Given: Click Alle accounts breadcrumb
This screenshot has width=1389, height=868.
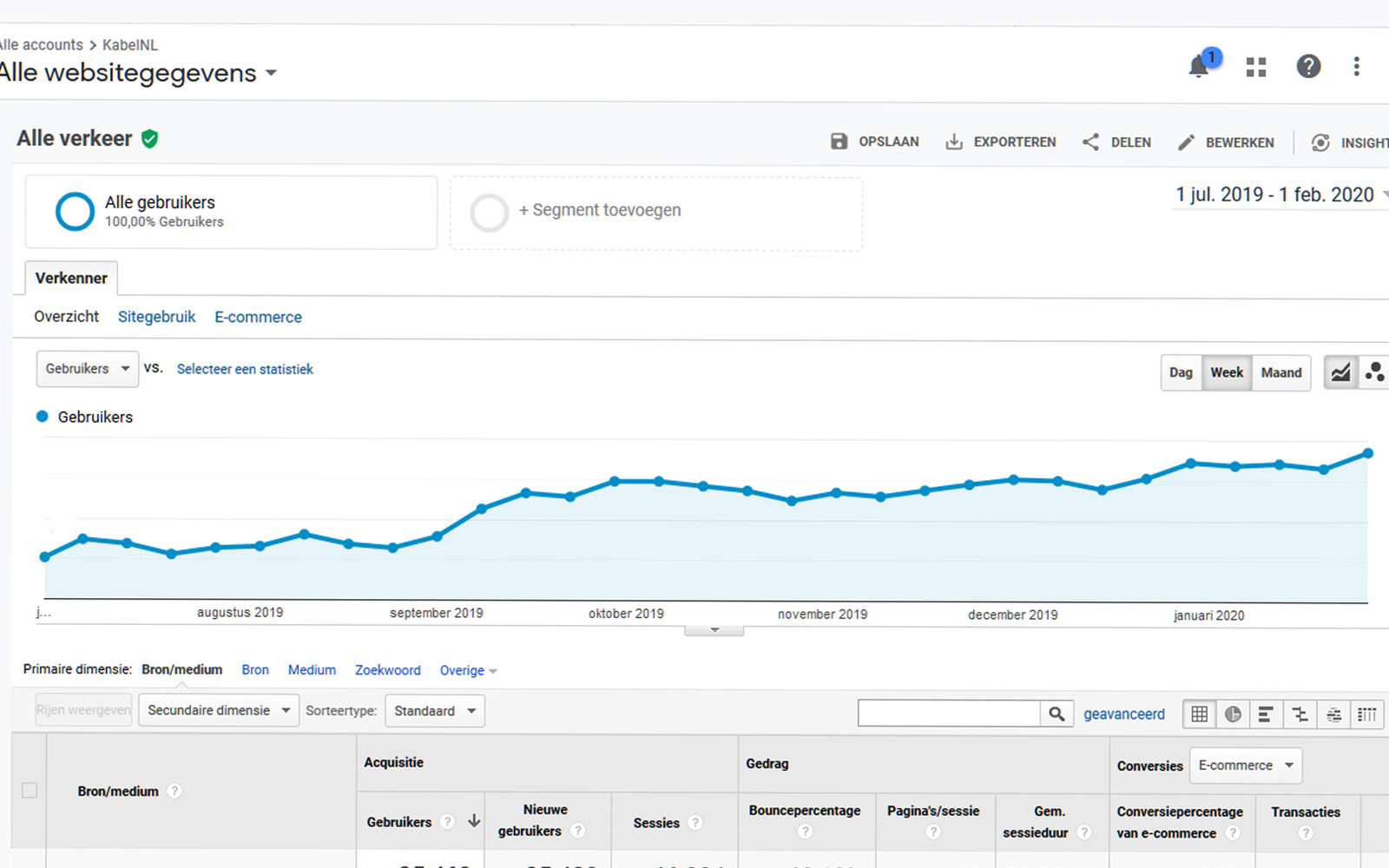Looking at the screenshot, I should (42, 44).
